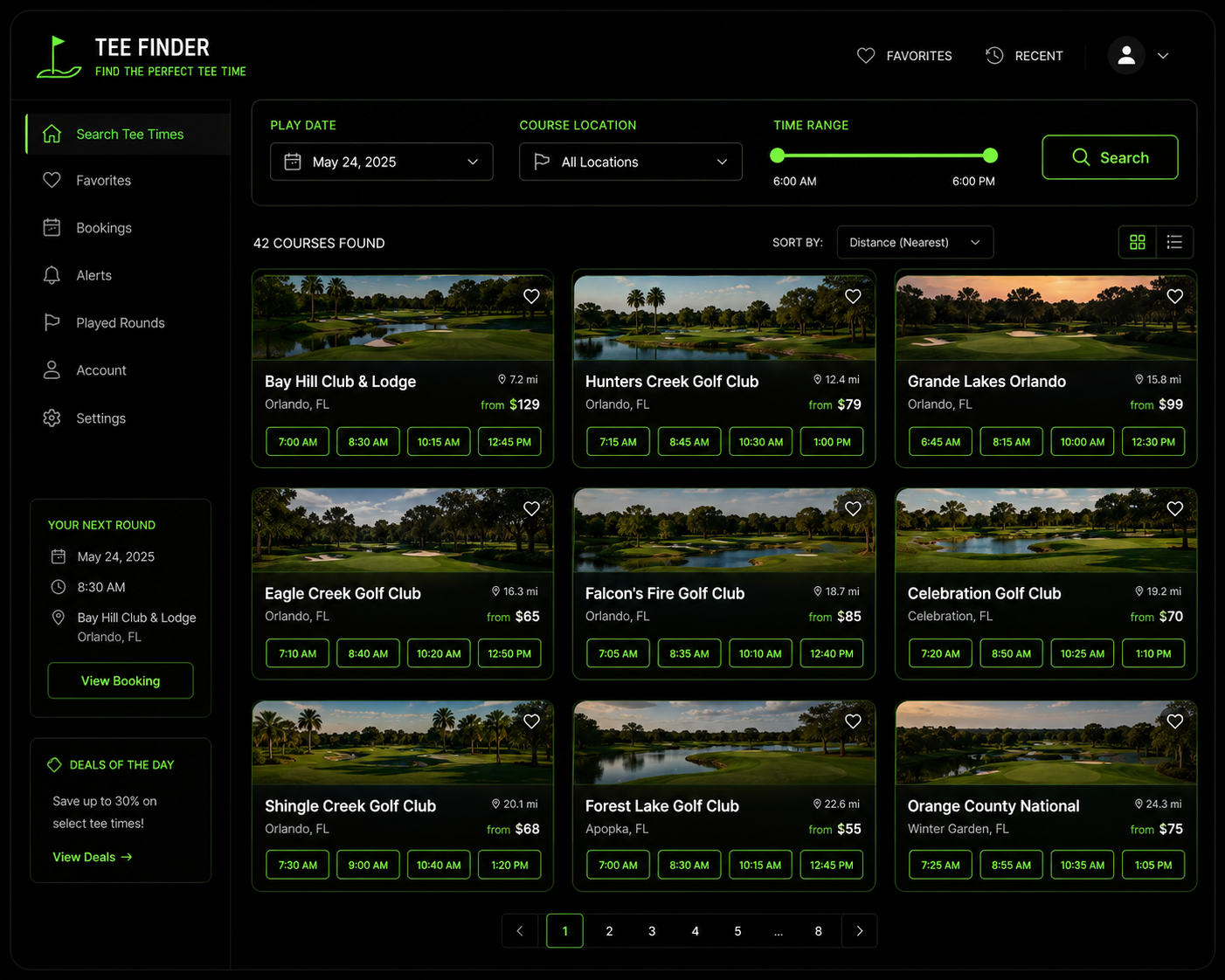Viewport: 1225px width, 980px height.
Task: Toggle heart on Forest Lake Golf Club
Action: (853, 721)
